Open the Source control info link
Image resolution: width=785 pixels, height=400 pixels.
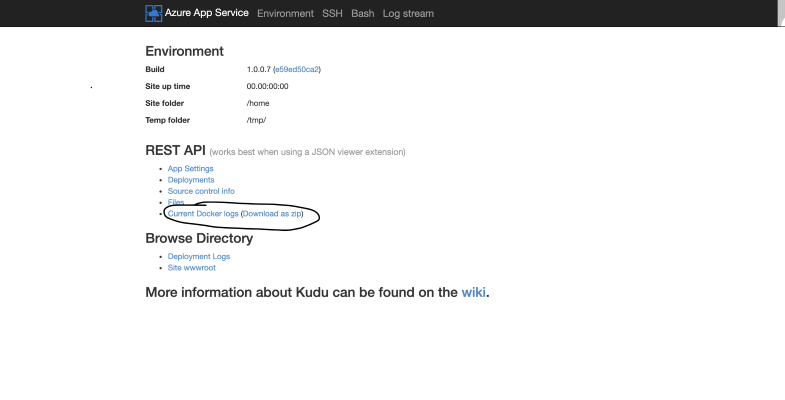pyautogui.click(x=201, y=191)
